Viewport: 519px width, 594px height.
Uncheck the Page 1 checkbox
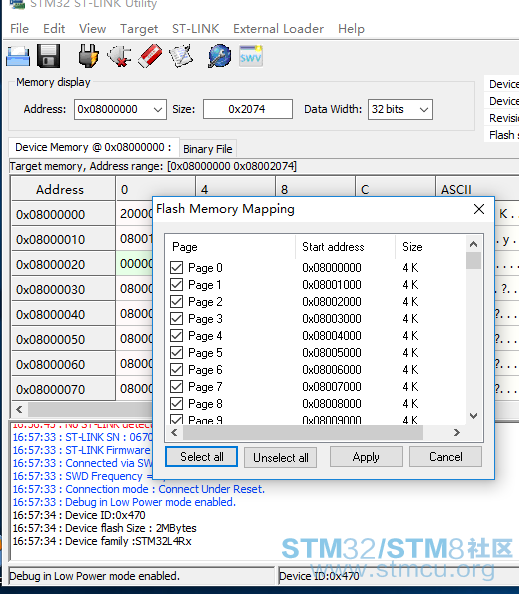tap(177, 284)
